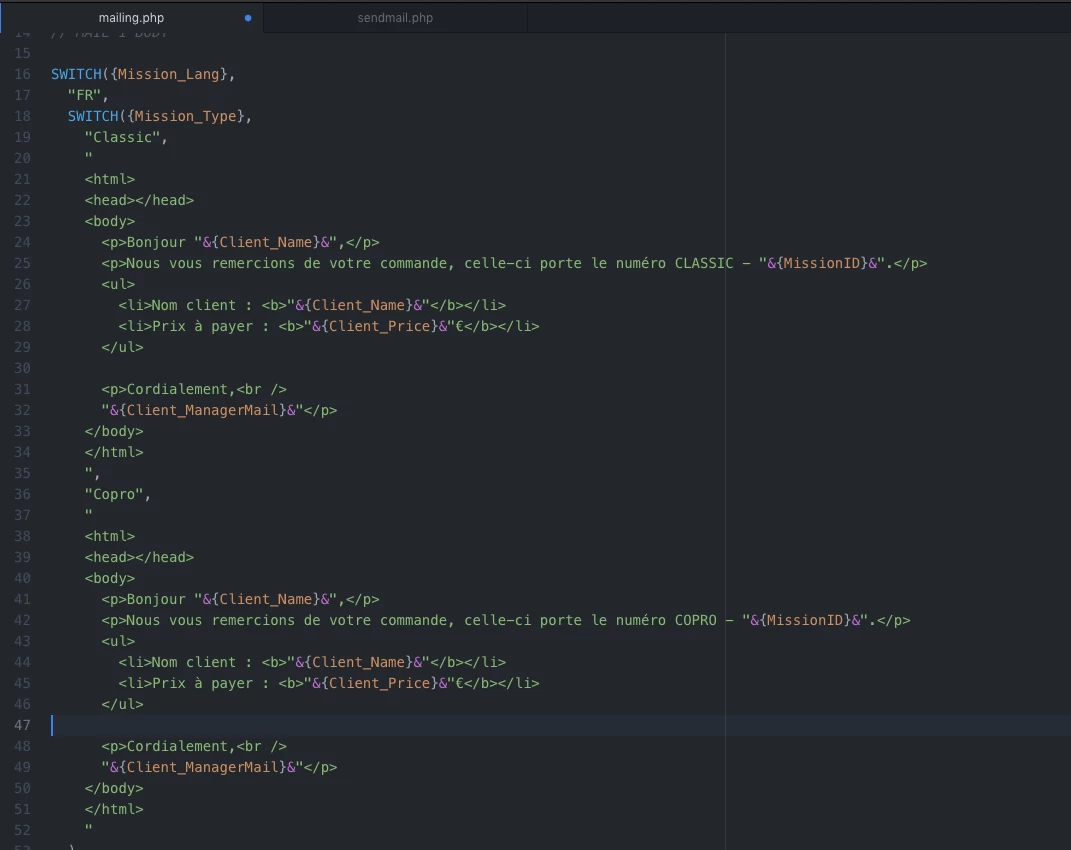Click "Nom client" text on line 44
Screen dimensions: 1071x850
pos(193,662)
